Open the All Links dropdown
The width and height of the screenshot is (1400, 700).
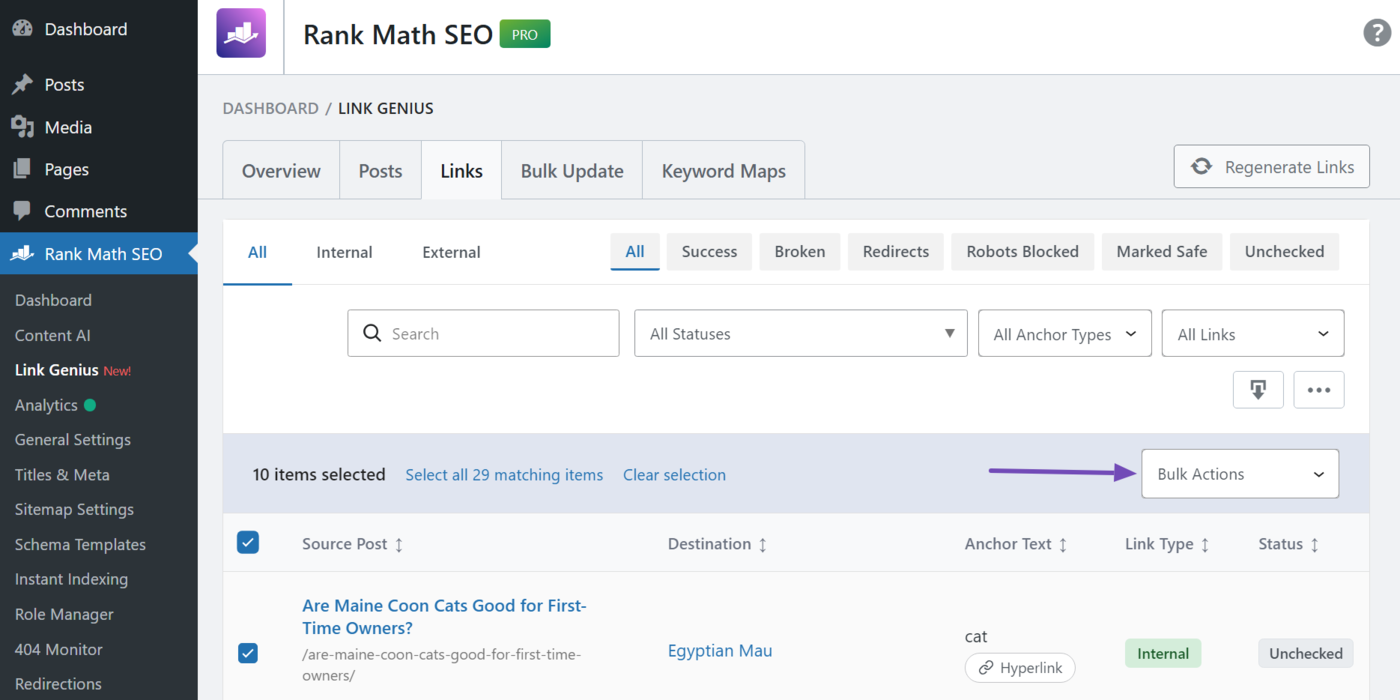tap(1253, 333)
